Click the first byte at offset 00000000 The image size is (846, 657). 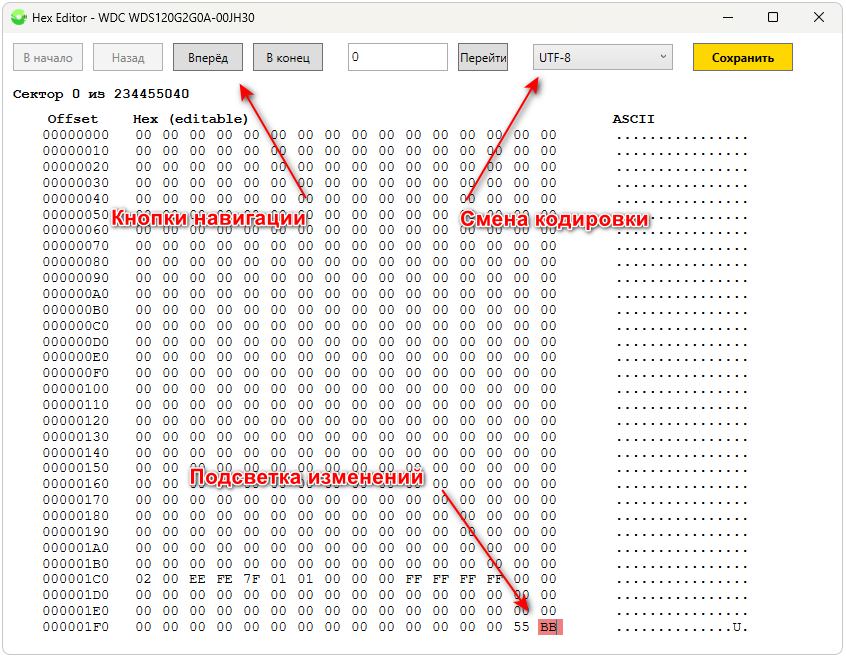click(143, 135)
